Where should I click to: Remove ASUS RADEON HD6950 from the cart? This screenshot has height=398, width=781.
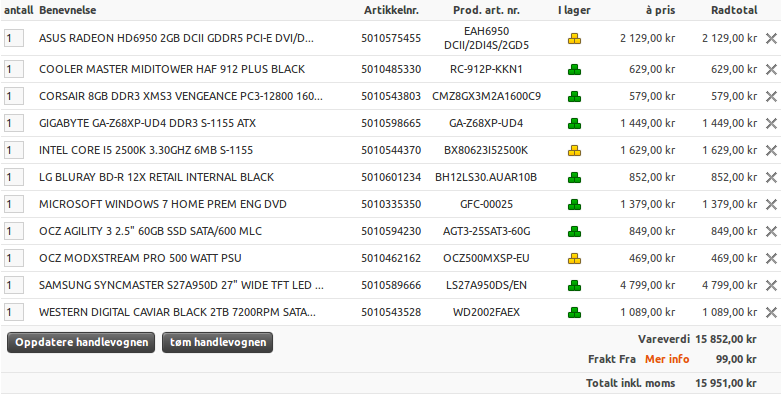pos(771,38)
